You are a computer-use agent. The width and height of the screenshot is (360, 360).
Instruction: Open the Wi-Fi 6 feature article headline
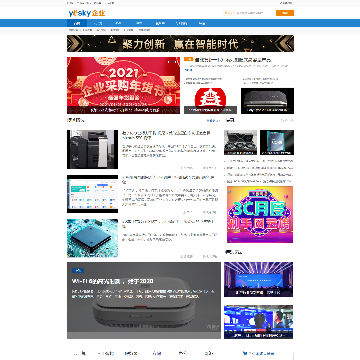click(x=112, y=281)
